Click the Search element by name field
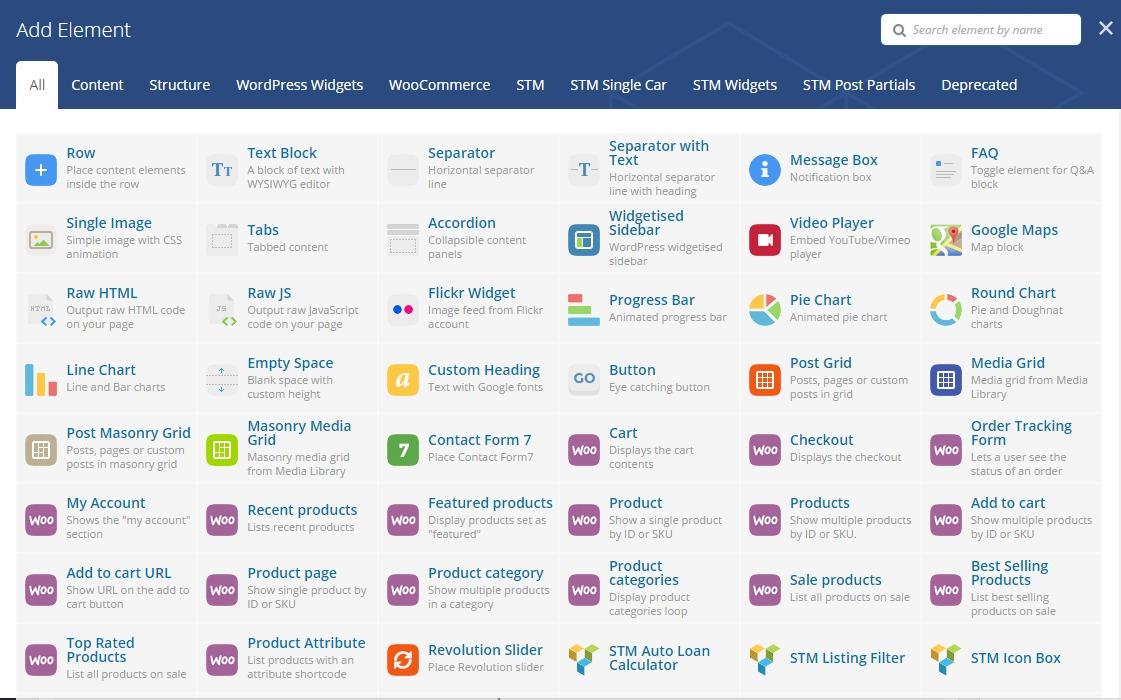 point(981,30)
